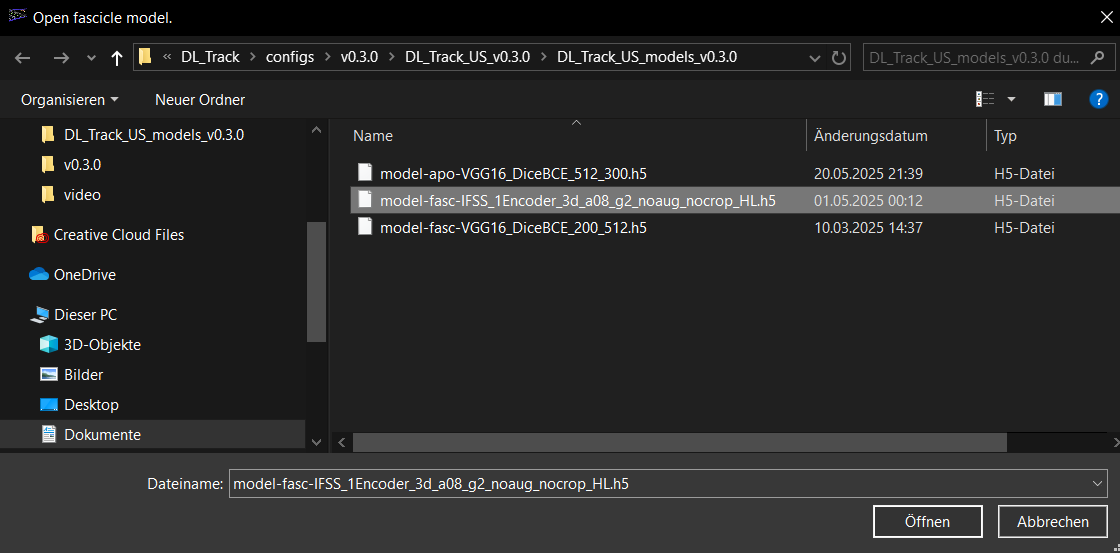Click the Desktop icon in sidebar
The width and height of the screenshot is (1120, 553).
(49, 404)
